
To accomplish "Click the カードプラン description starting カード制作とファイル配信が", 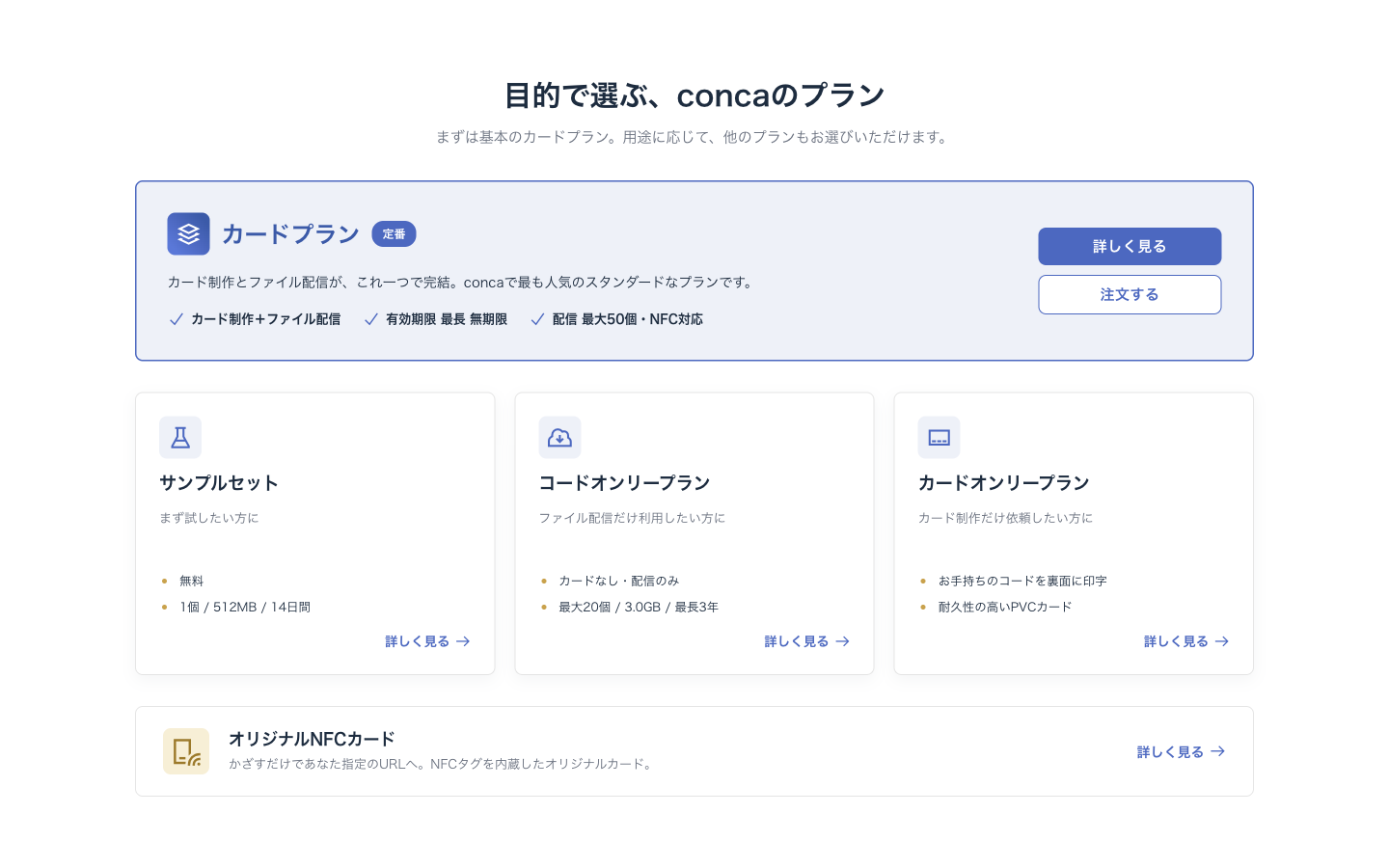I will [463, 282].
